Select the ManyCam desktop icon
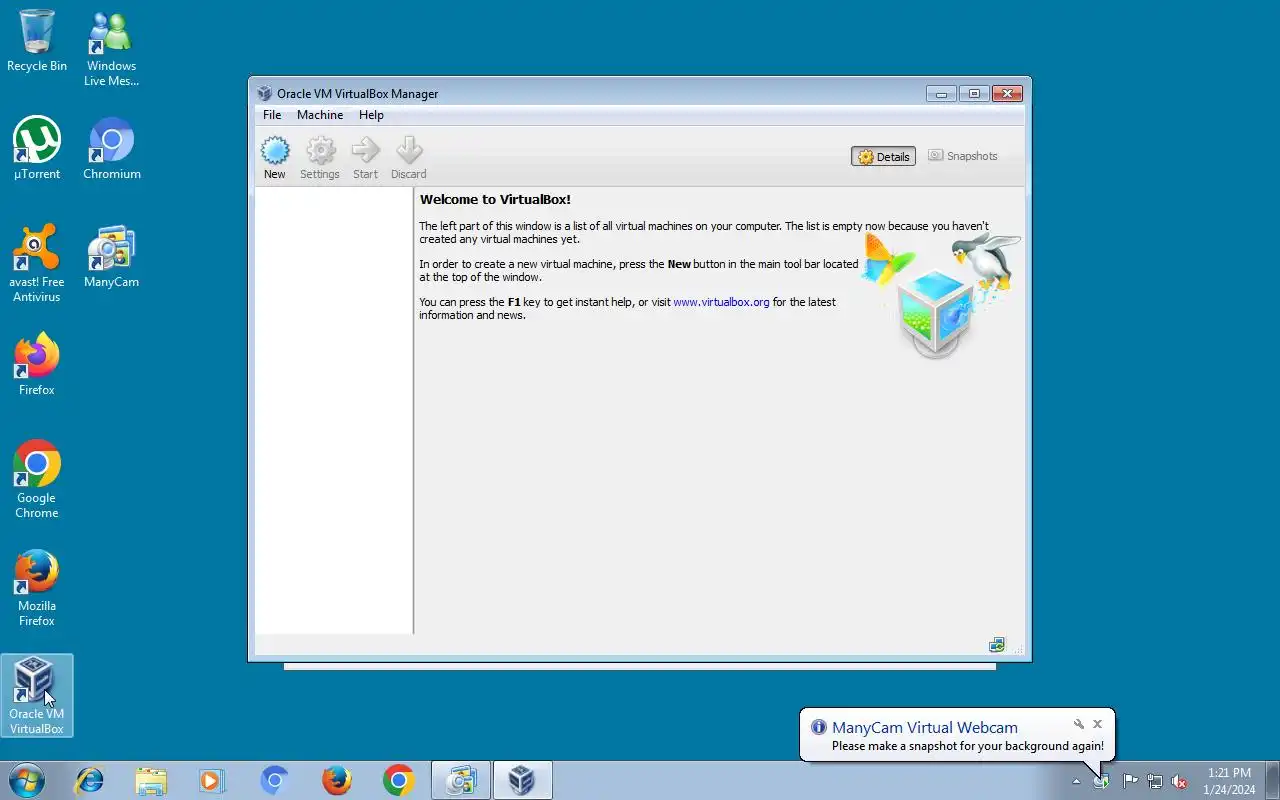Viewport: 1280px width, 800px height. pyautogui.click(x=111, y=257)
